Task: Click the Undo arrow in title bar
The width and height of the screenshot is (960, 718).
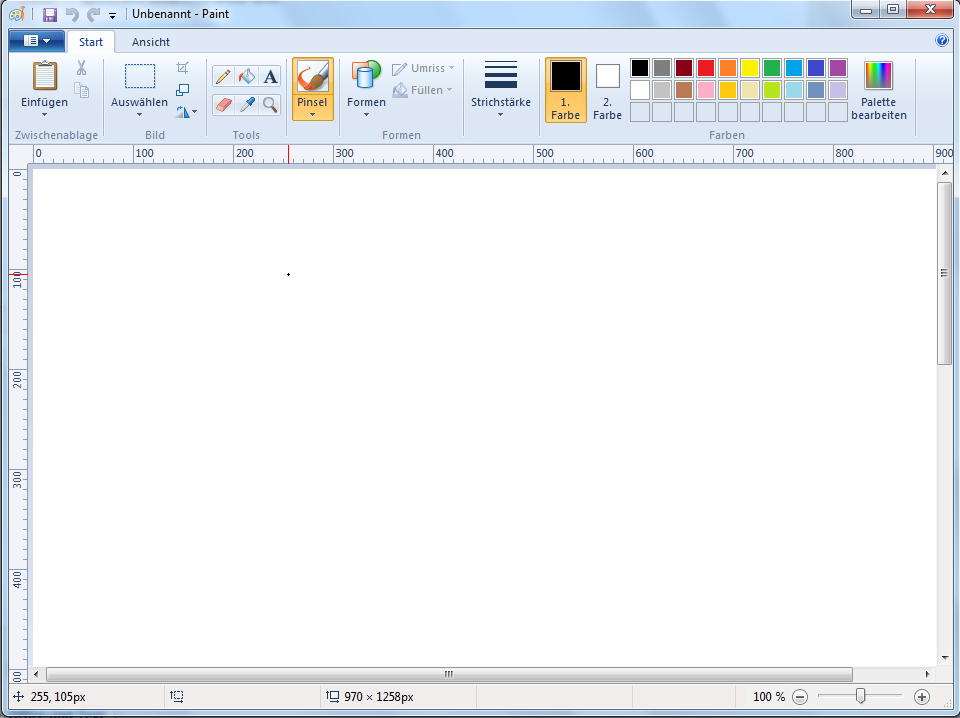Action: 72,14
